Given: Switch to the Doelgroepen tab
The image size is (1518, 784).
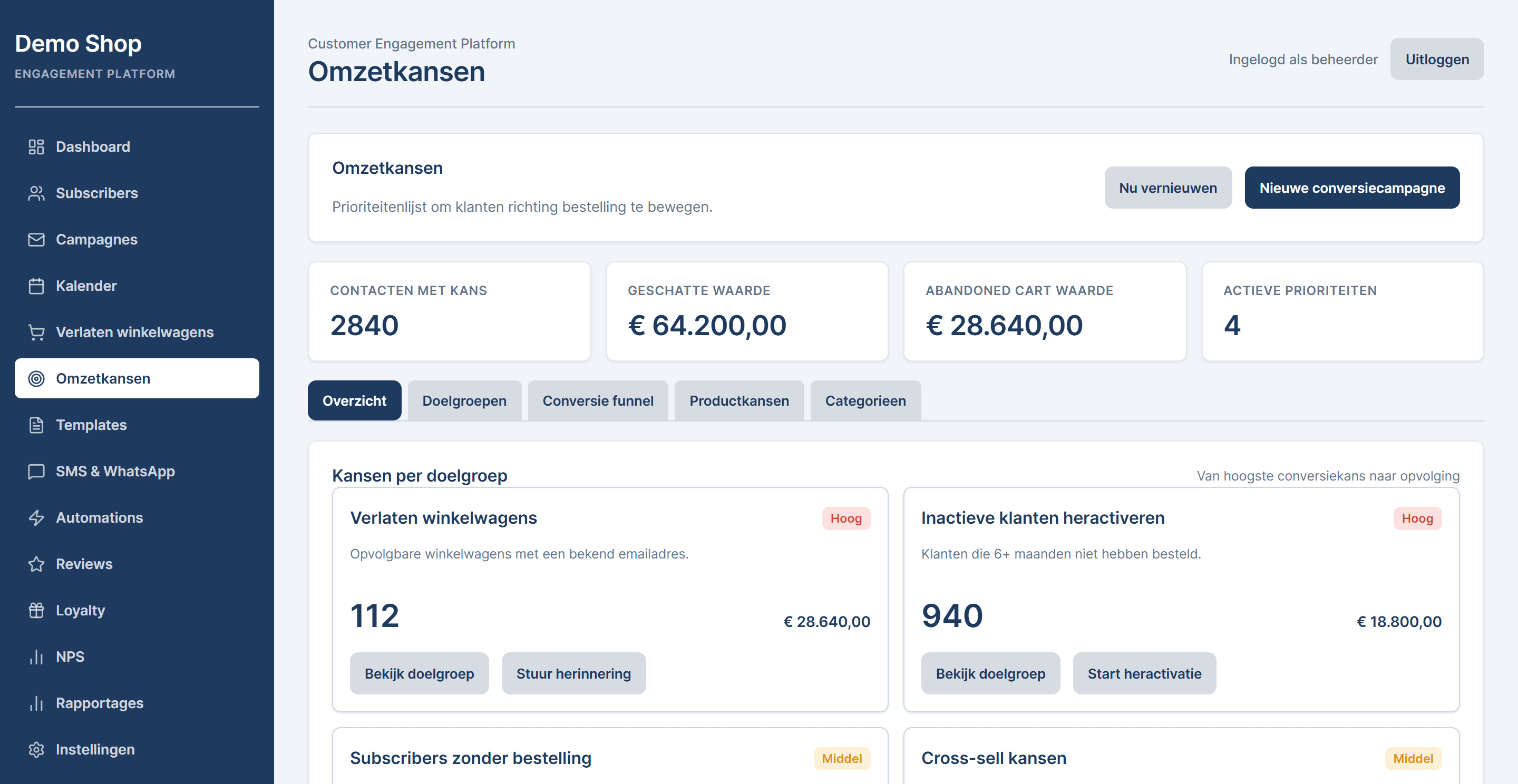Looking at the screenshot, I should click(464, 400).
